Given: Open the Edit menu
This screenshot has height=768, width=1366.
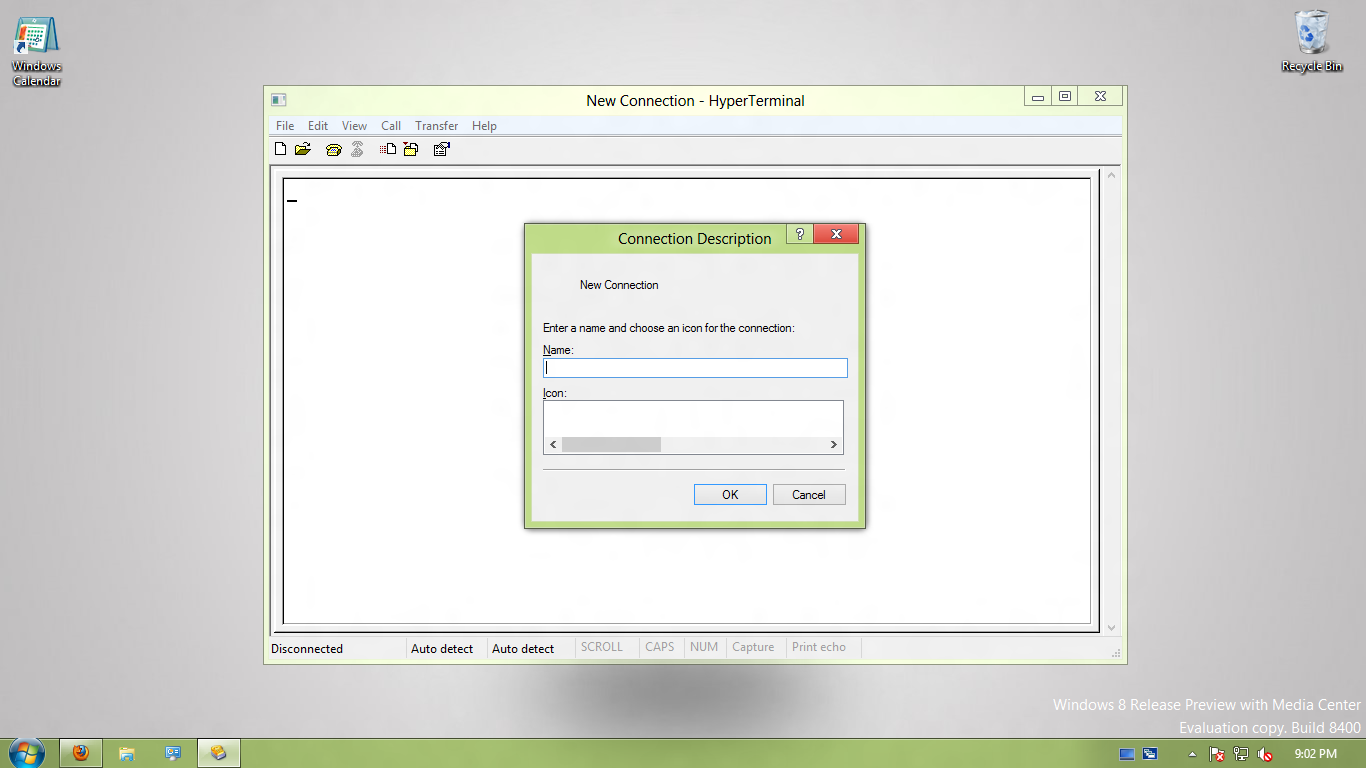Looking at the screenshot, I should pyautogui.click(x=318, y=126).
